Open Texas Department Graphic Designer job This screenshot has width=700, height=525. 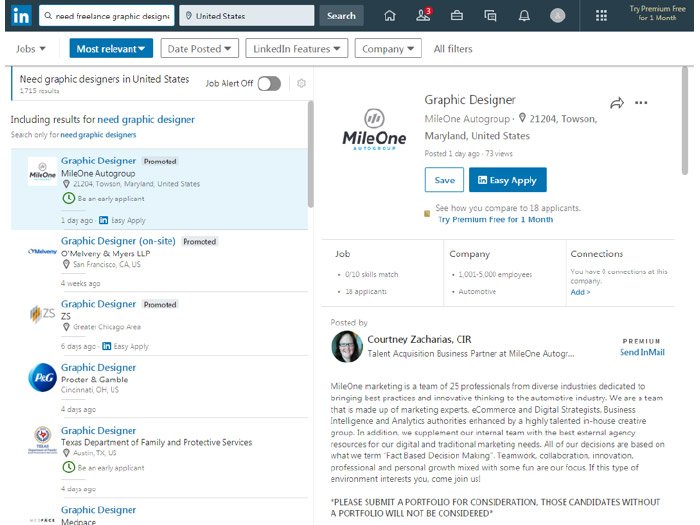pos(98,431)
